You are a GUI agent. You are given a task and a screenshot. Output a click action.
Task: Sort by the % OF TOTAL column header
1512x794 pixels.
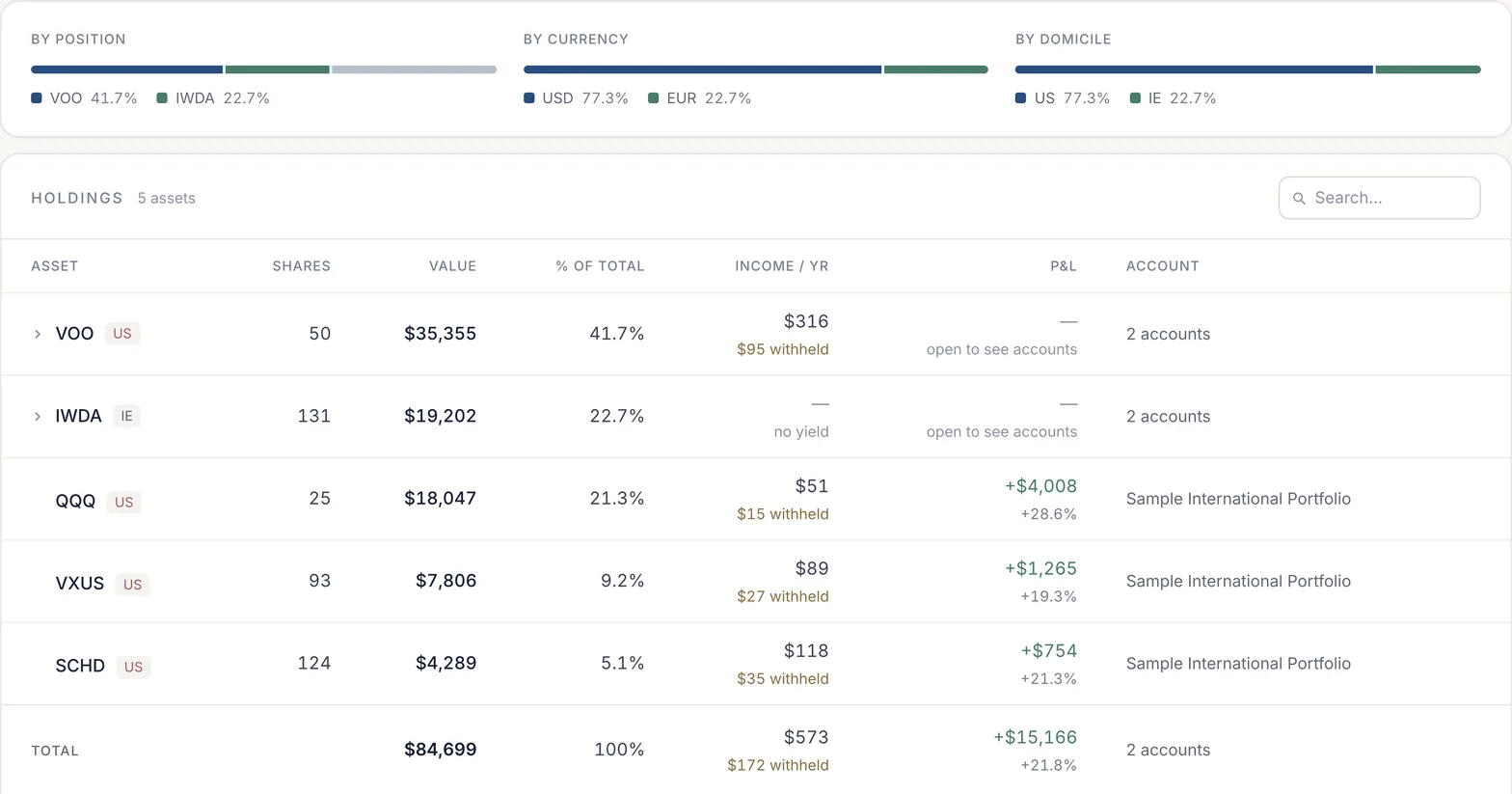point(600,266)
